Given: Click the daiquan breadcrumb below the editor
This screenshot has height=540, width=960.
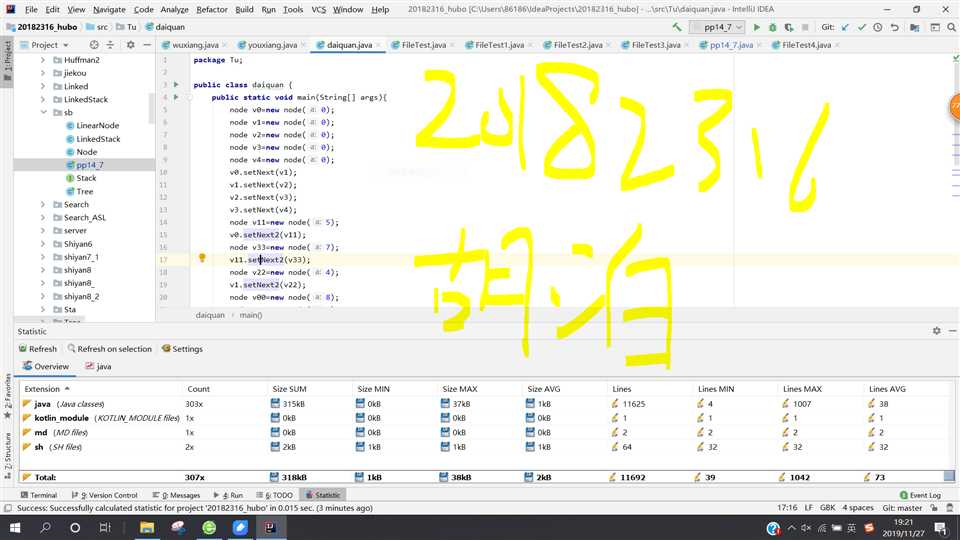Looking at the screenshot, I should pyautogui.click(x=210, y=315).
